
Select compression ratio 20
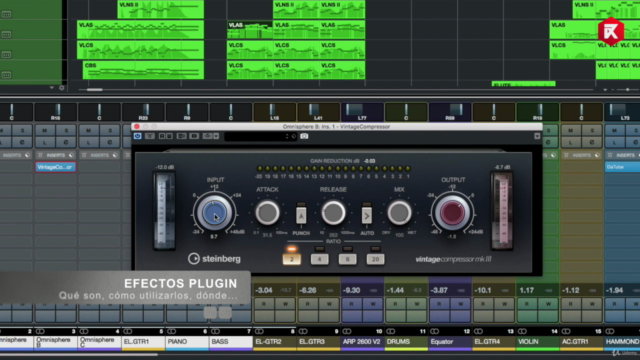tap(375, 259)
